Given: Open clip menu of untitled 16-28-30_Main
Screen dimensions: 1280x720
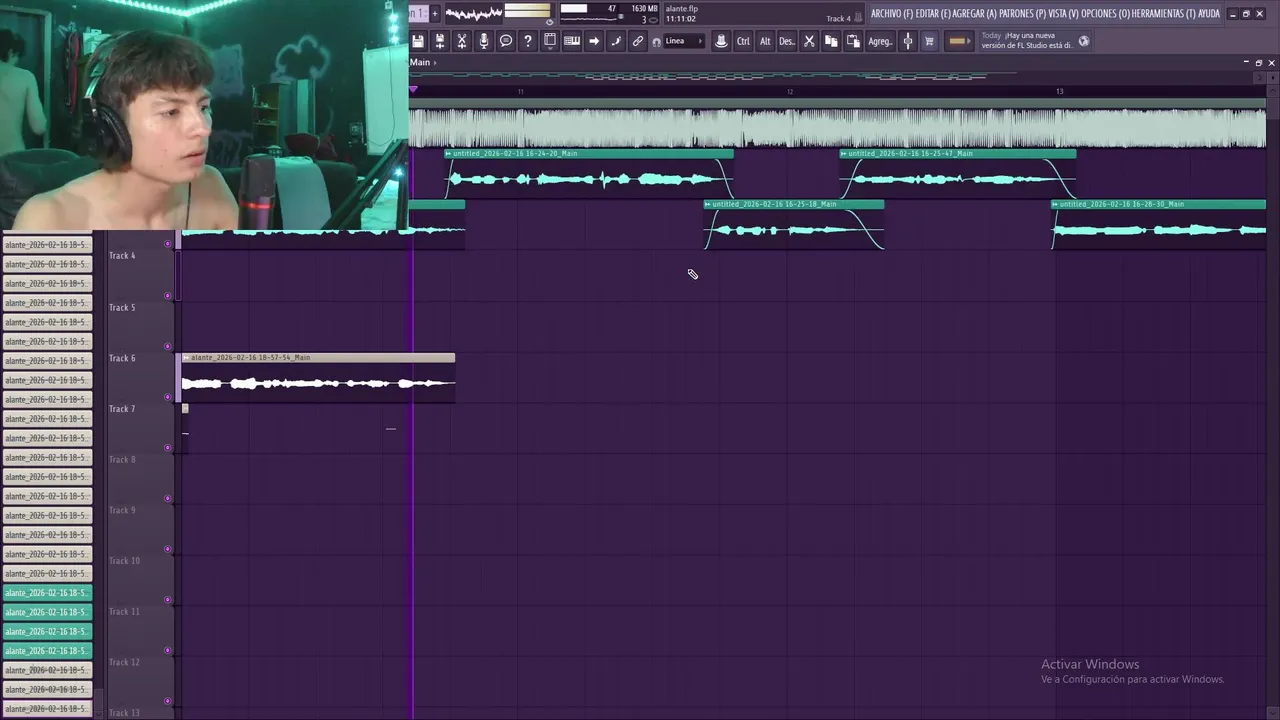Looking at the screenshot, I should coord(1056,204).
